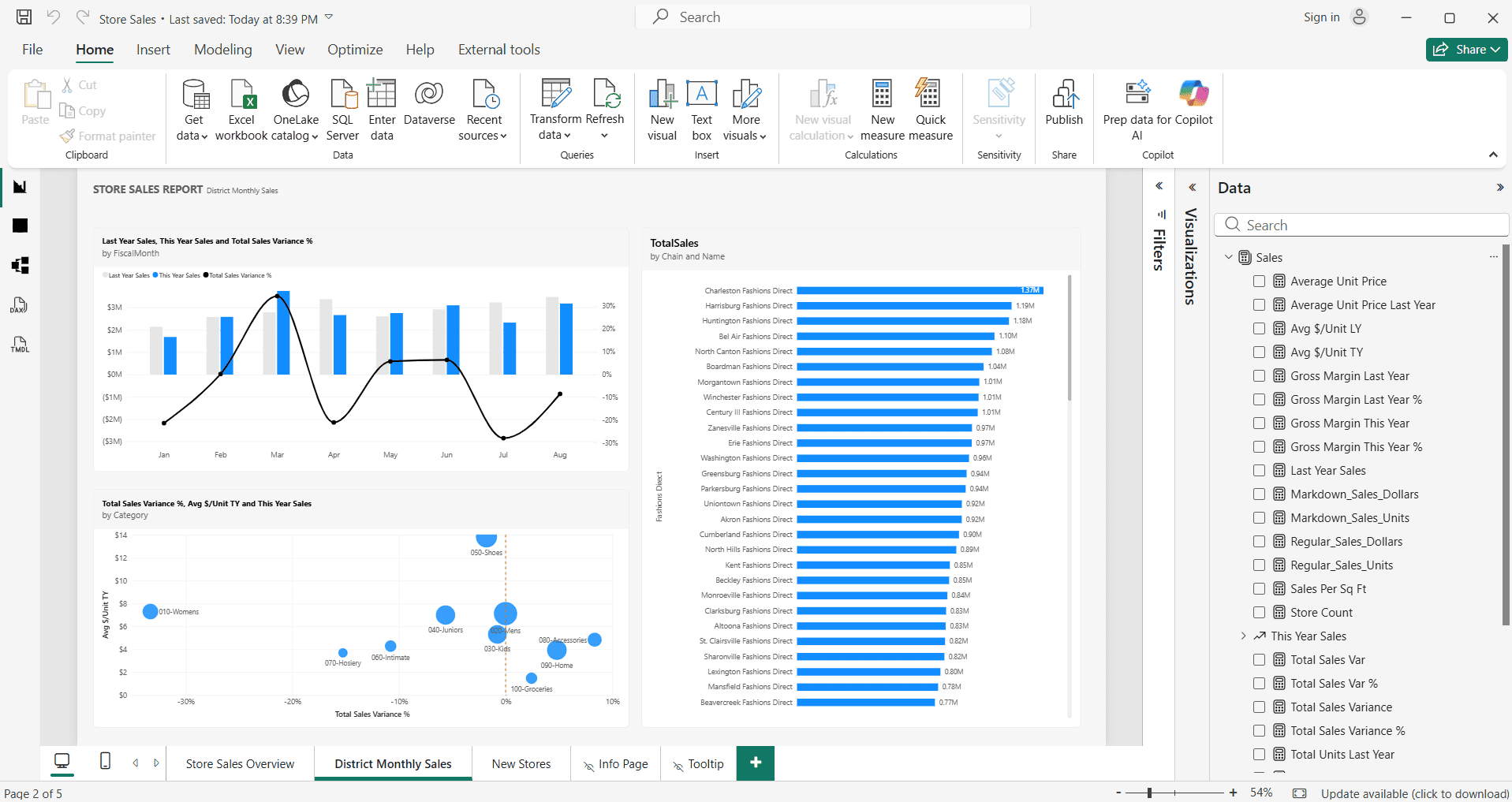Connect to Dataverse
The width and height of the screenshot is (1512, 802).
(429, 103)
